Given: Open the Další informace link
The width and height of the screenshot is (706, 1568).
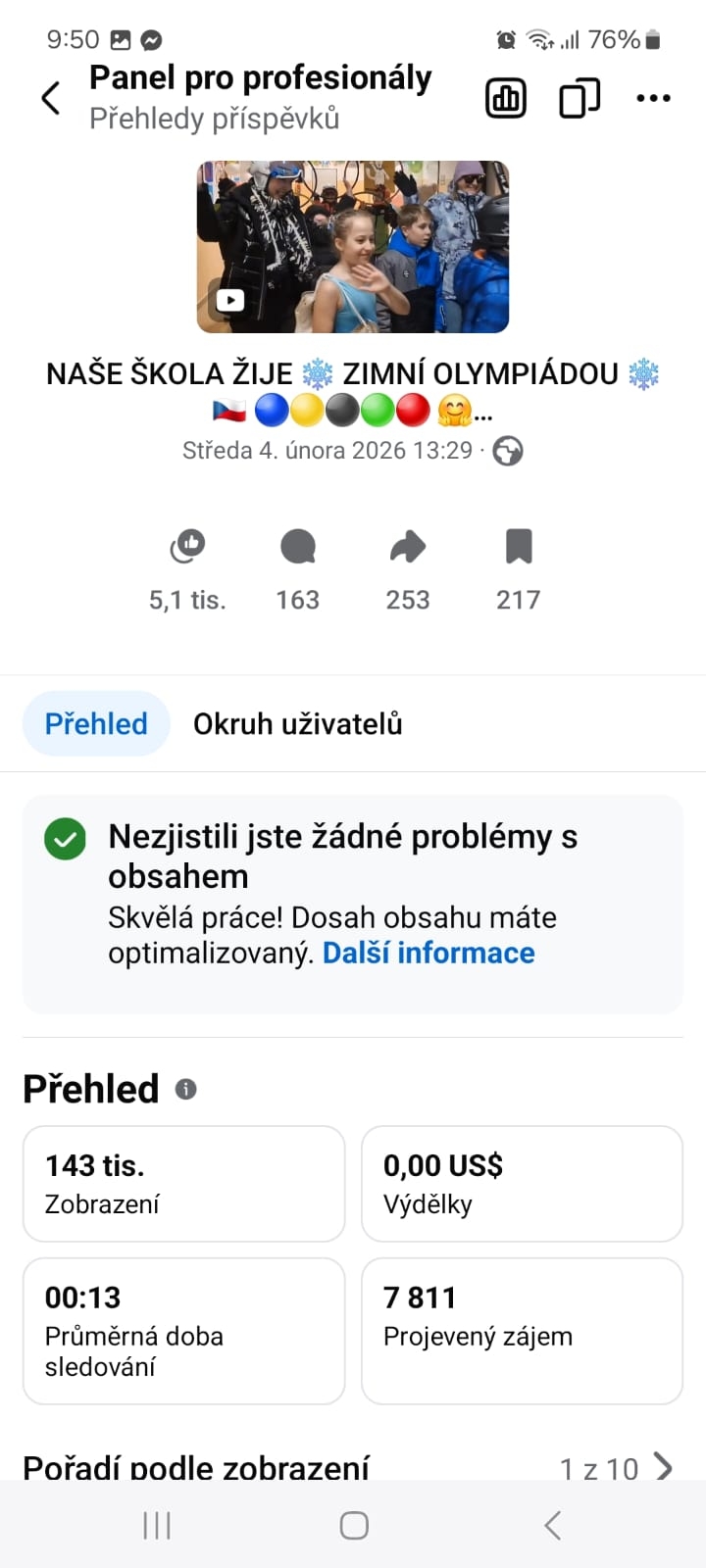Looking at the screenshot, I should tap(429, 953).
